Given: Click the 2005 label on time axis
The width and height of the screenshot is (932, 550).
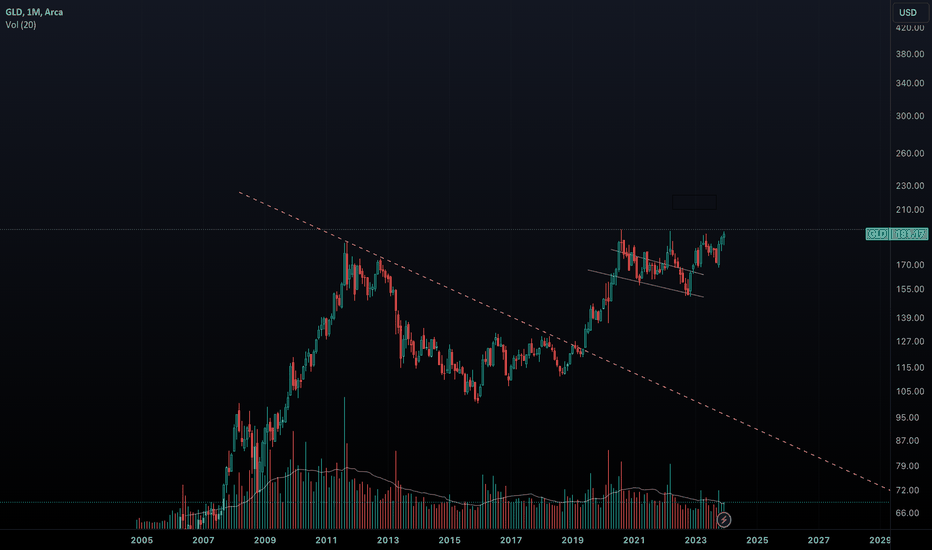Looking at the screenshot, I should pos(141,540).
